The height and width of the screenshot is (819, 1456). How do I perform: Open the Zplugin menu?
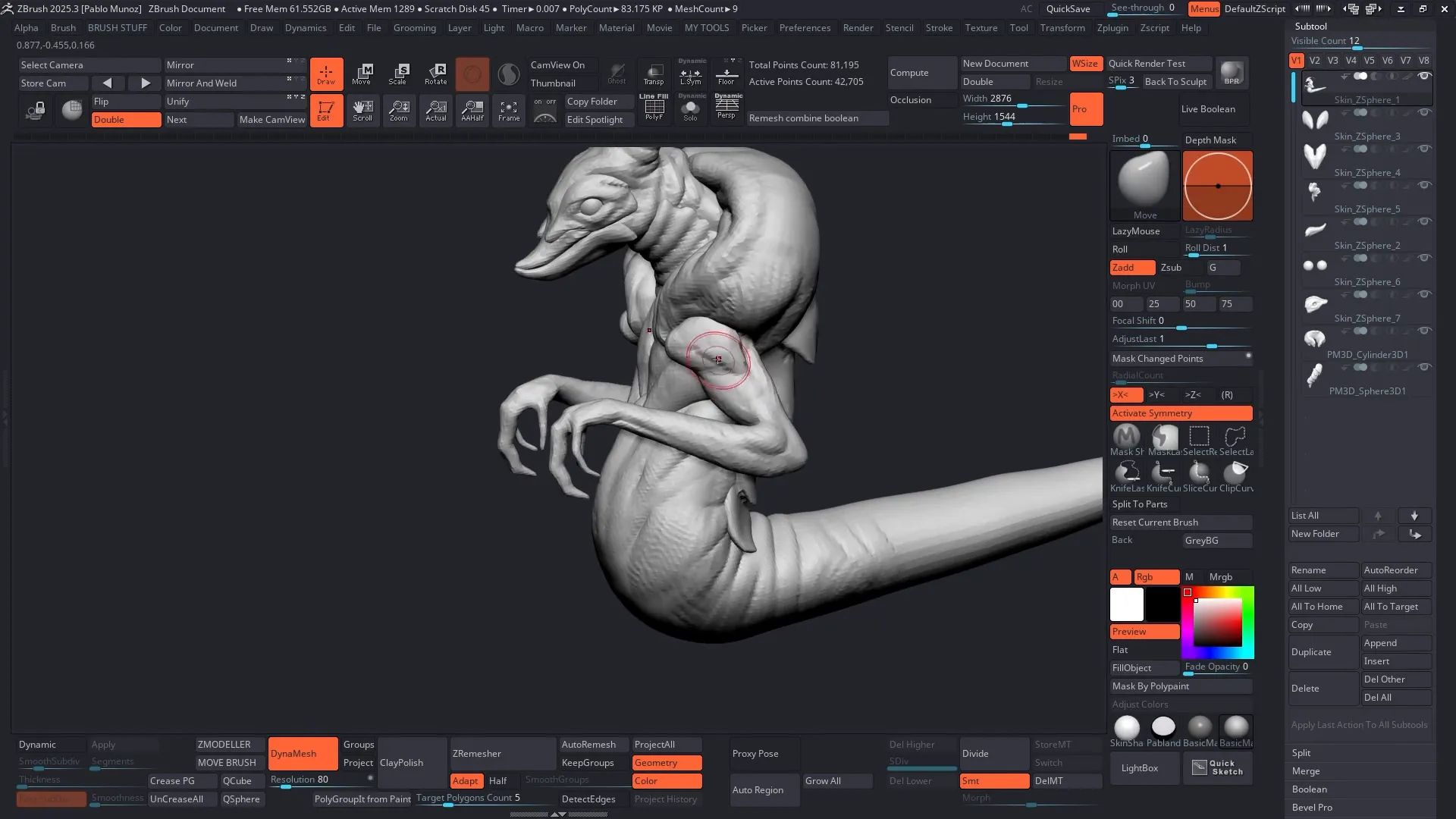(1112, 28)
